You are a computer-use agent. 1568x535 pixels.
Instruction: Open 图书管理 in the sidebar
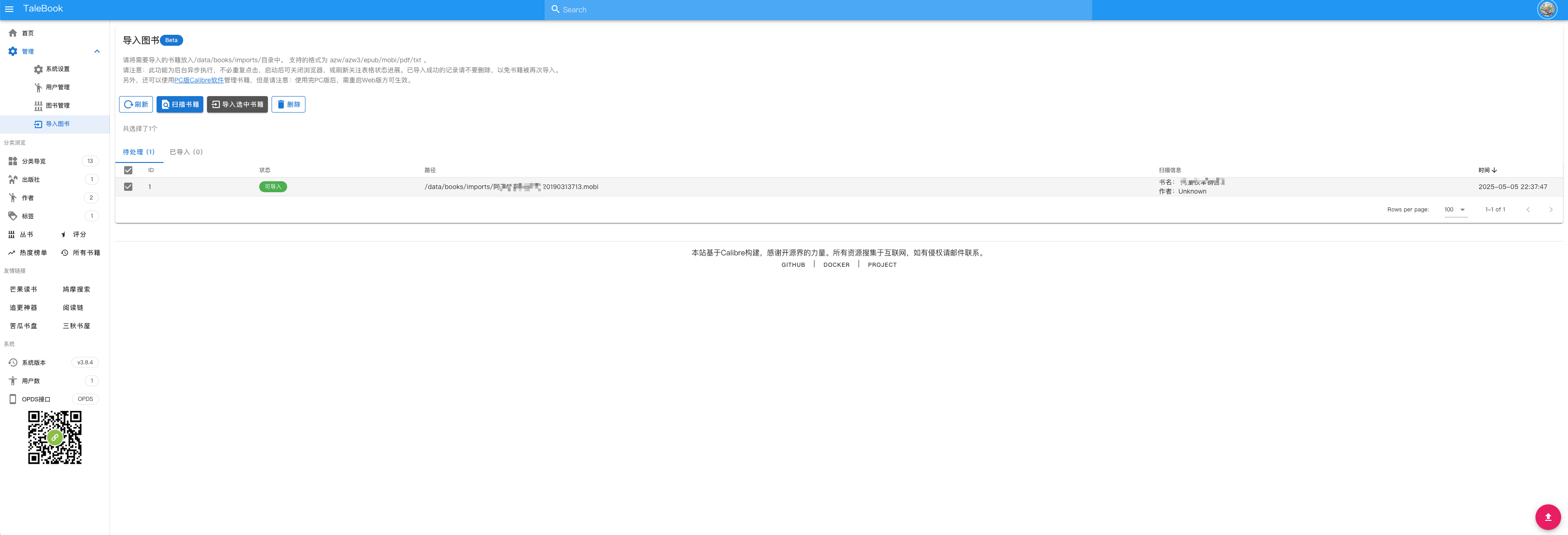[57, 106]
